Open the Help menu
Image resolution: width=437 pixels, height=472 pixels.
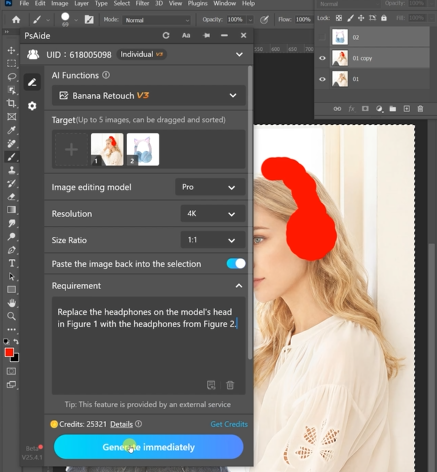coord(248,3)
